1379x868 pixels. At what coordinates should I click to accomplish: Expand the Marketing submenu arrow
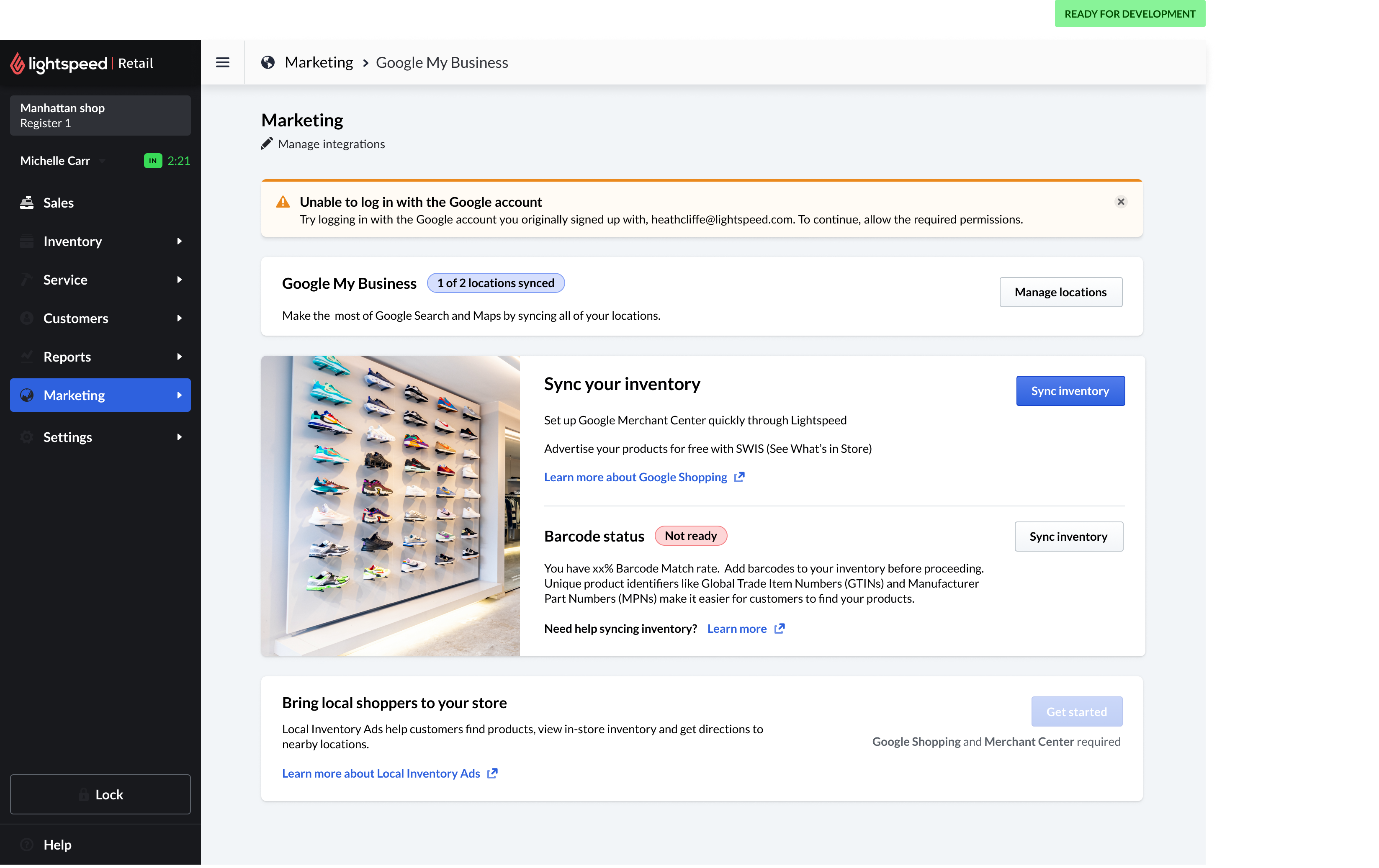(180, 395)
